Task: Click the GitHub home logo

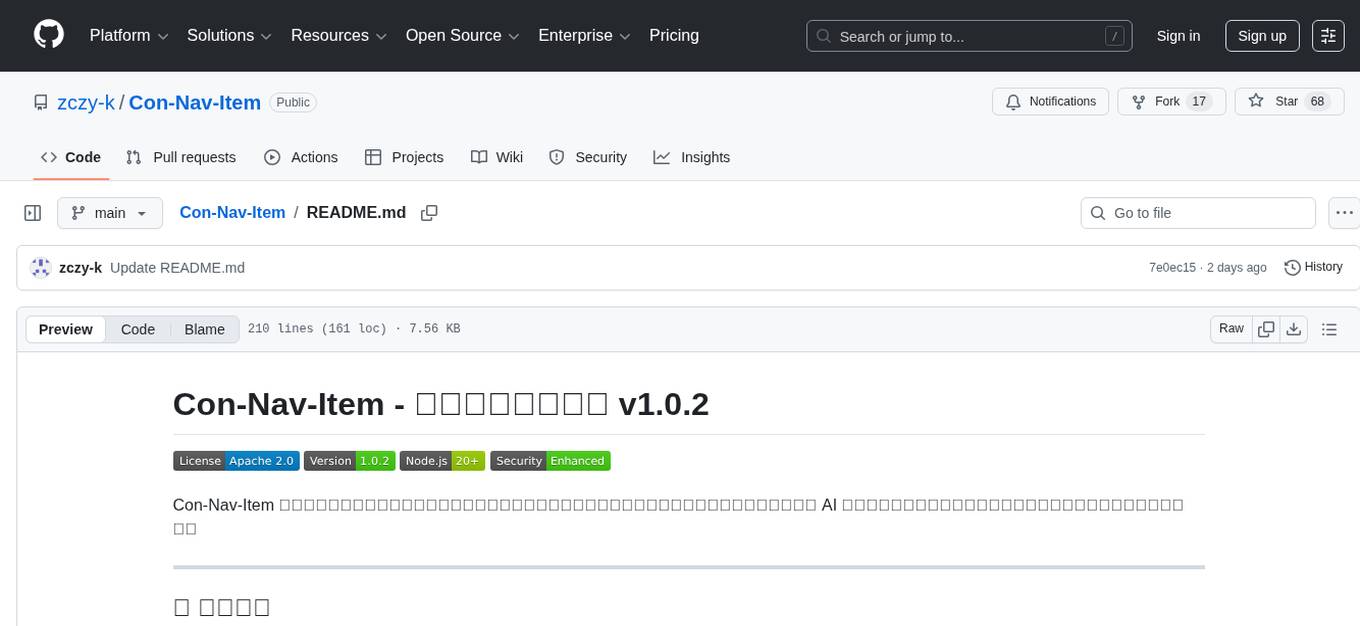Action: (x=48, y=36)
